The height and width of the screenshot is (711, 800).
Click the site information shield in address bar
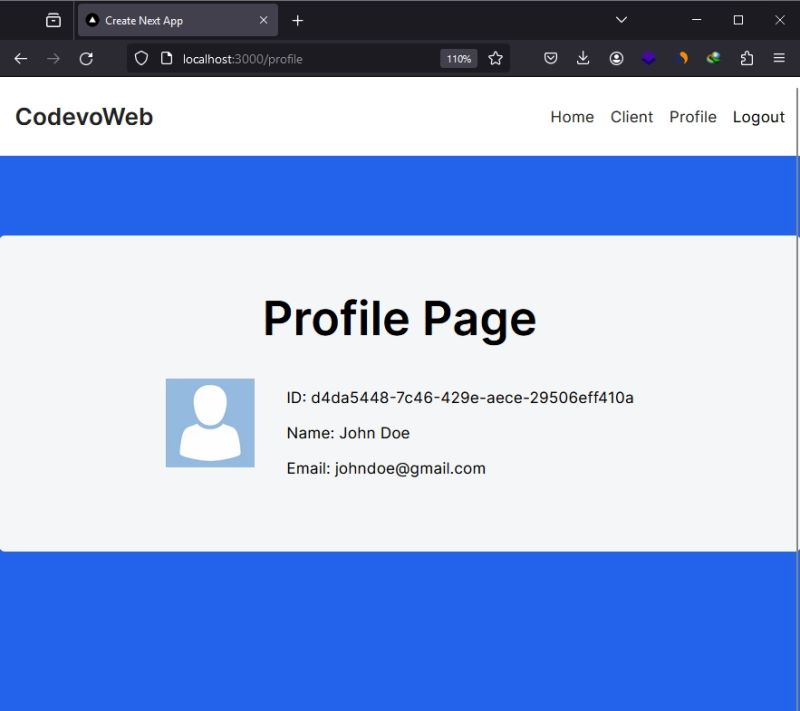pyautogui.click(x=140, y=58)
